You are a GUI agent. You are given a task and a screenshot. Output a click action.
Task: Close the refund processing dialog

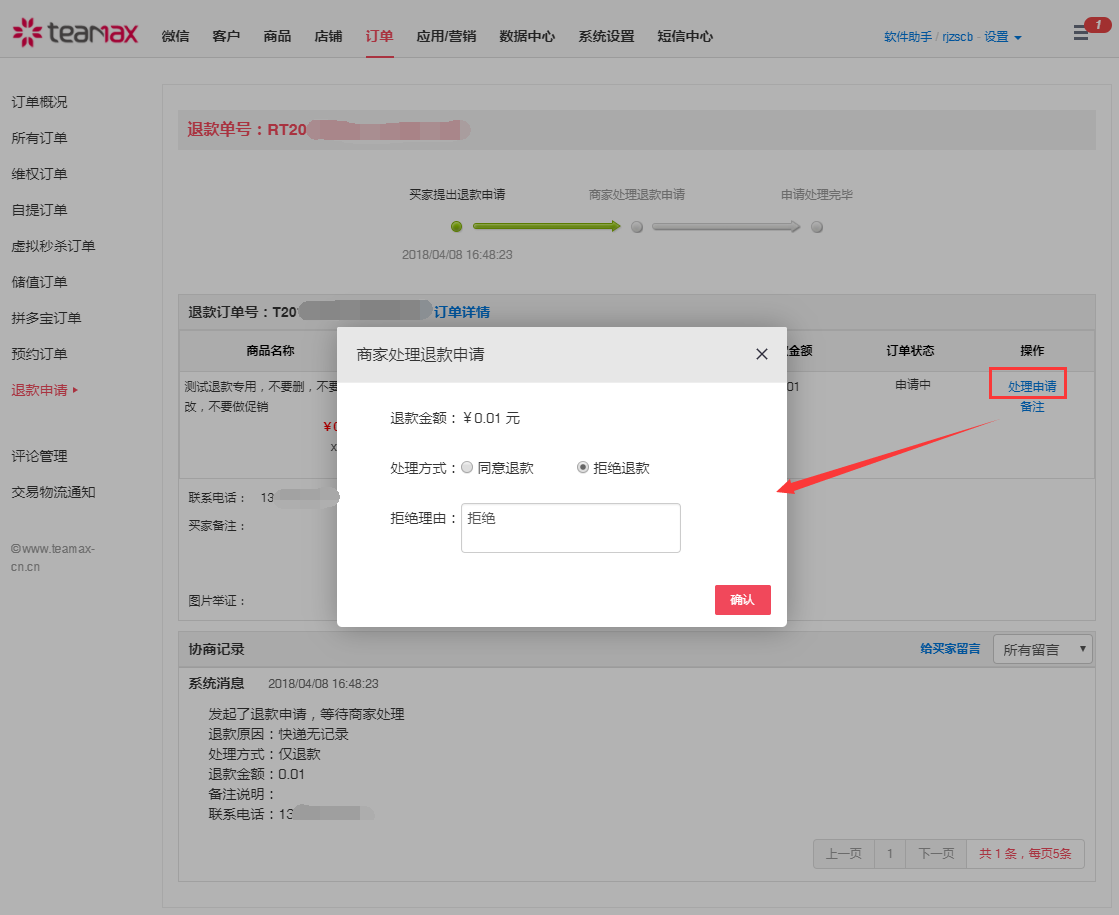[762, 354]
